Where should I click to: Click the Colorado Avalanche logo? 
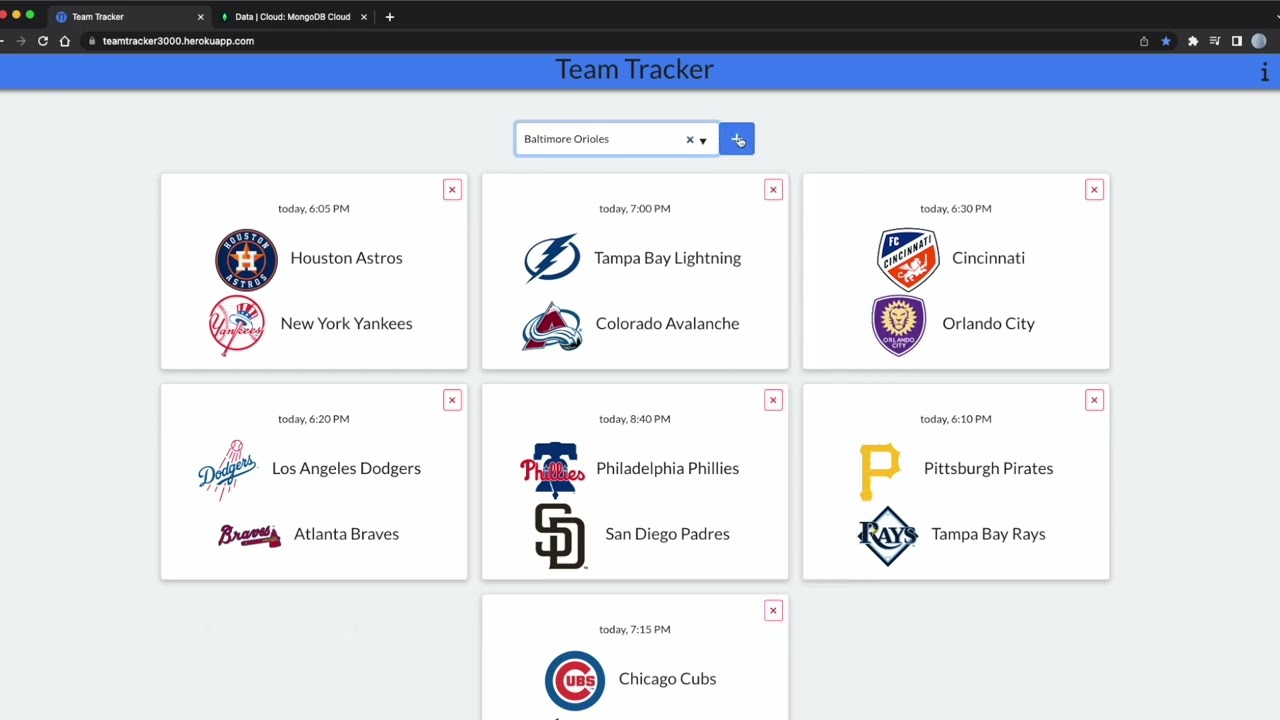pos(551,326)
